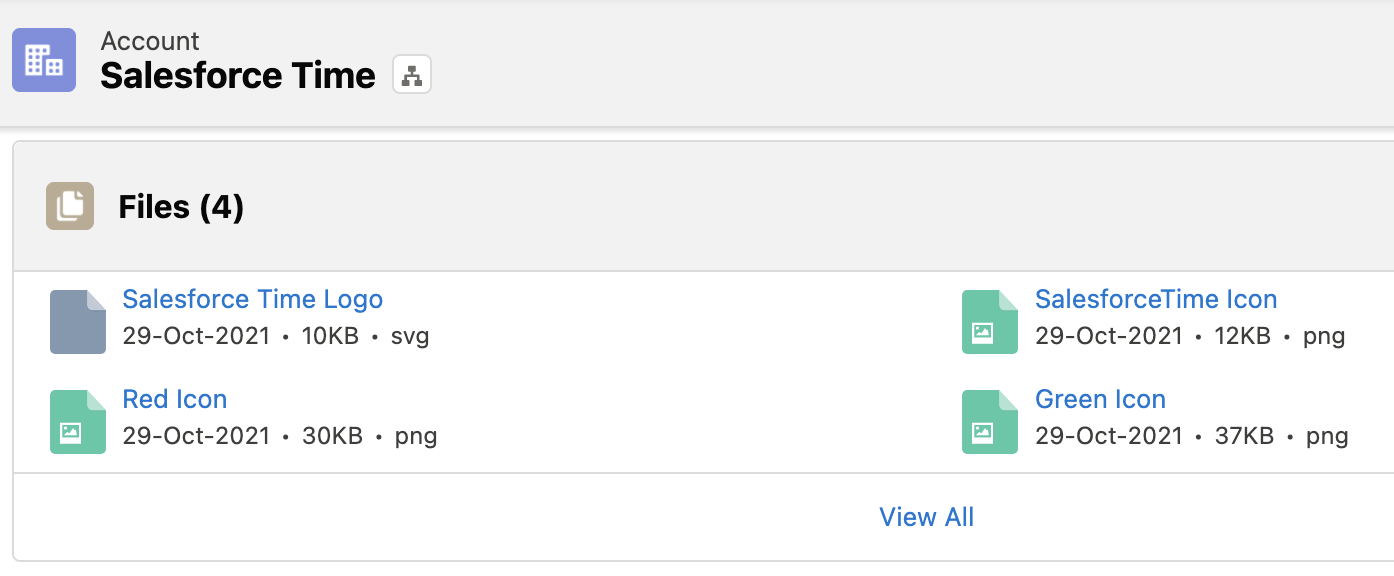
Task: Open the Salesforce Time Logo file
Action: coord(252,299)
